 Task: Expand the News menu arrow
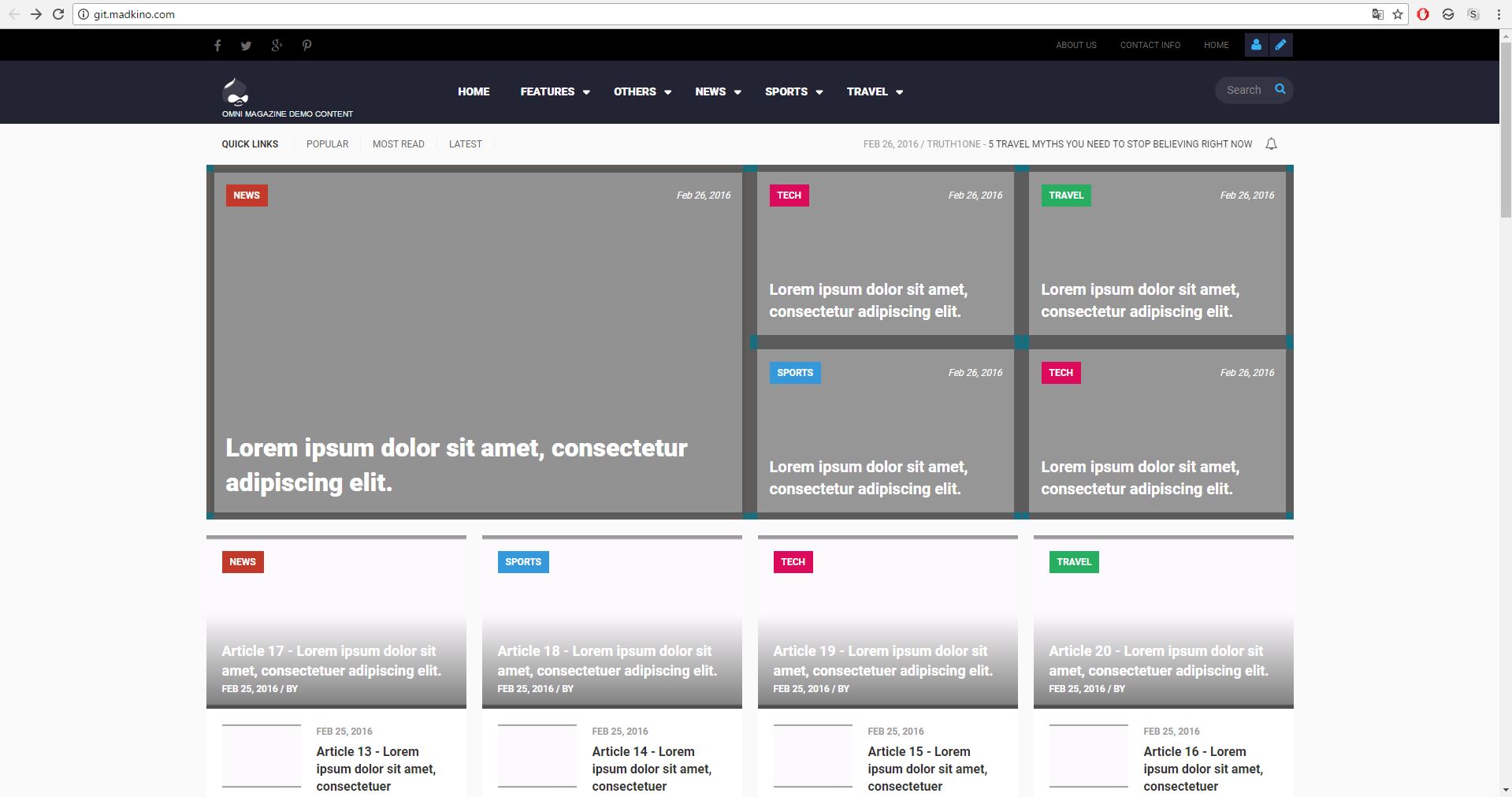(x=737, y=92)
